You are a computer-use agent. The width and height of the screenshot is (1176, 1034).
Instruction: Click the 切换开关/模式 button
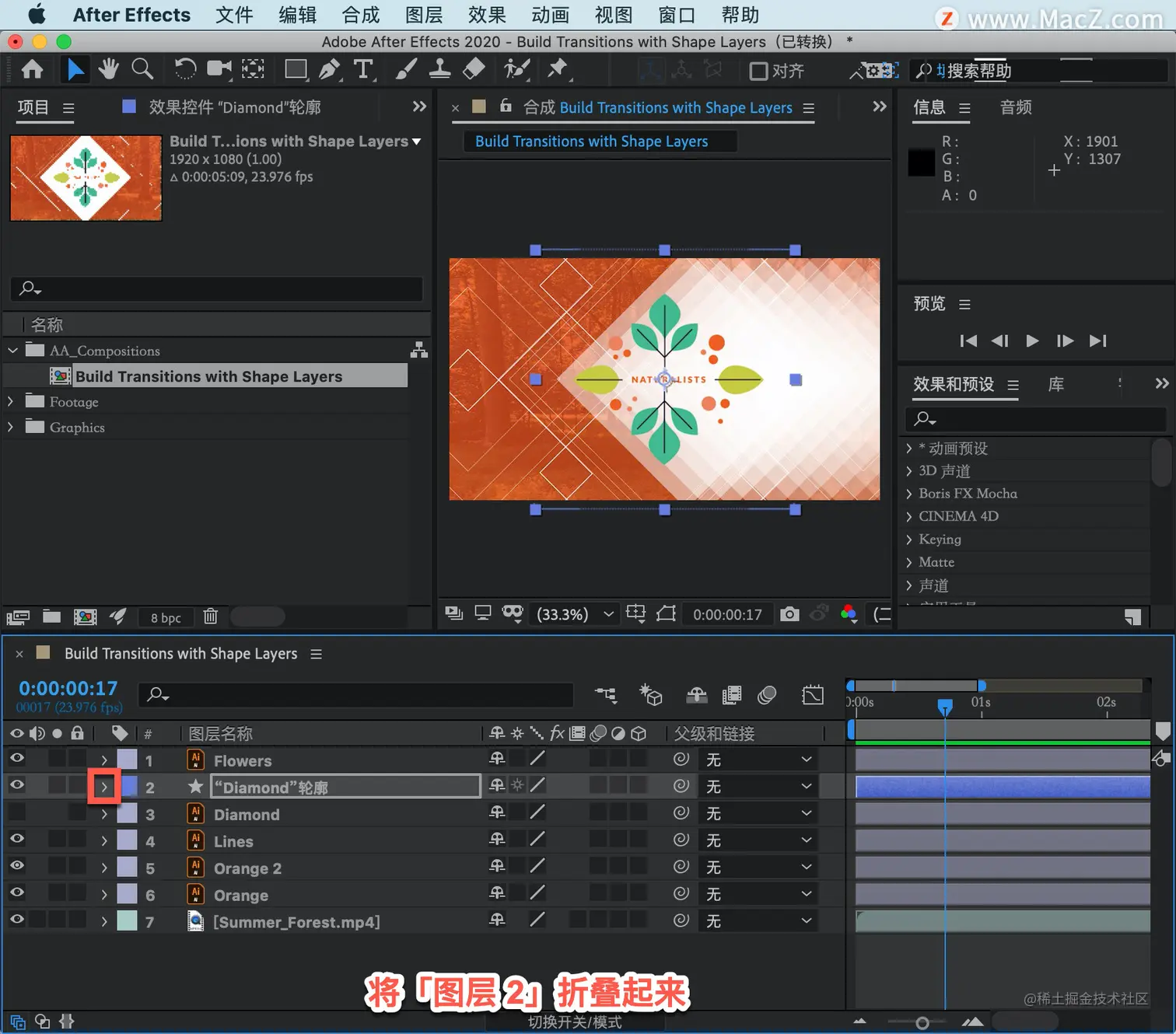(575, 1022)
